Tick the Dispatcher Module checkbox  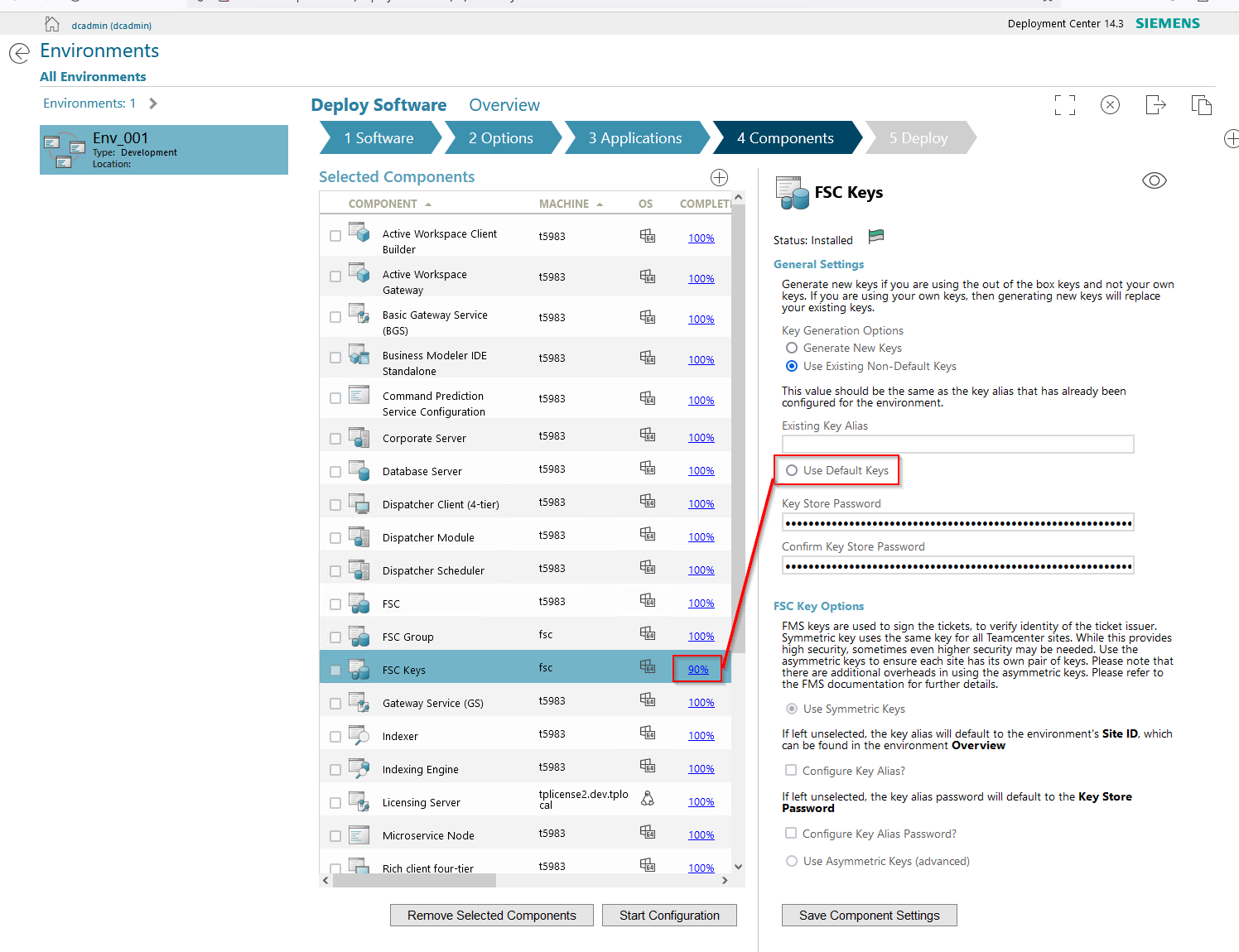[x=335, y=538]
